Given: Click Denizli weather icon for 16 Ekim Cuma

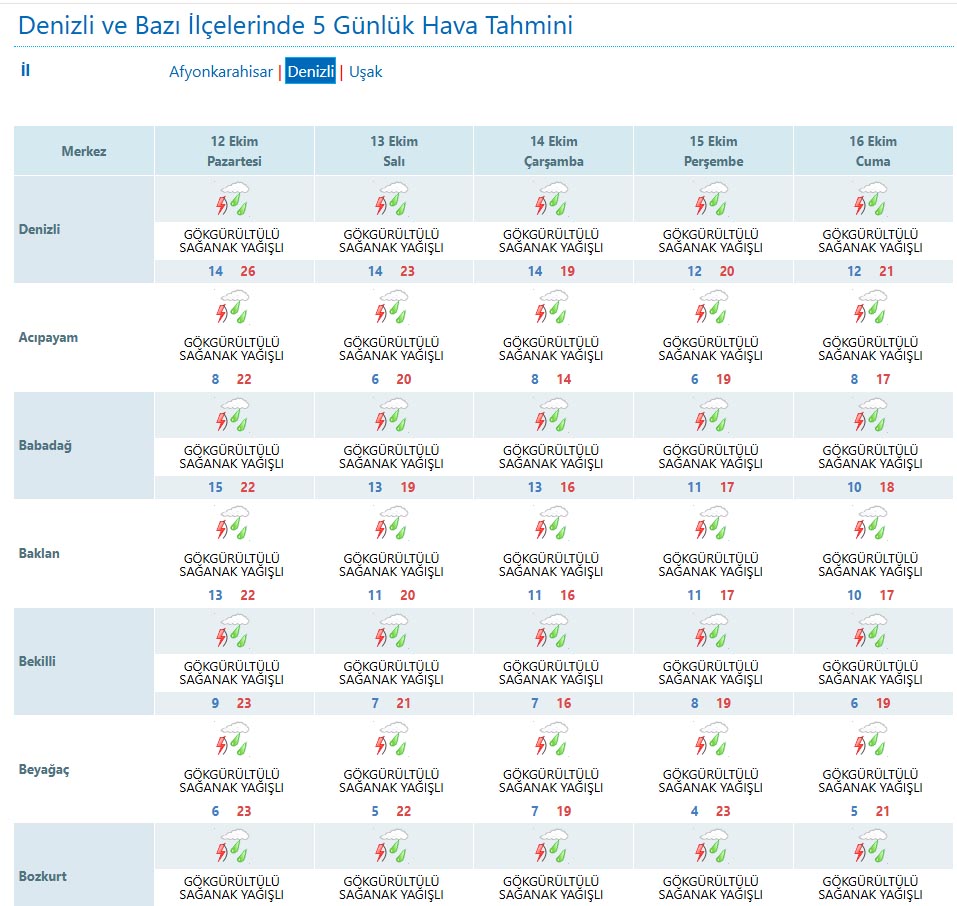Looking at the screenshot, I should [872, 198].
